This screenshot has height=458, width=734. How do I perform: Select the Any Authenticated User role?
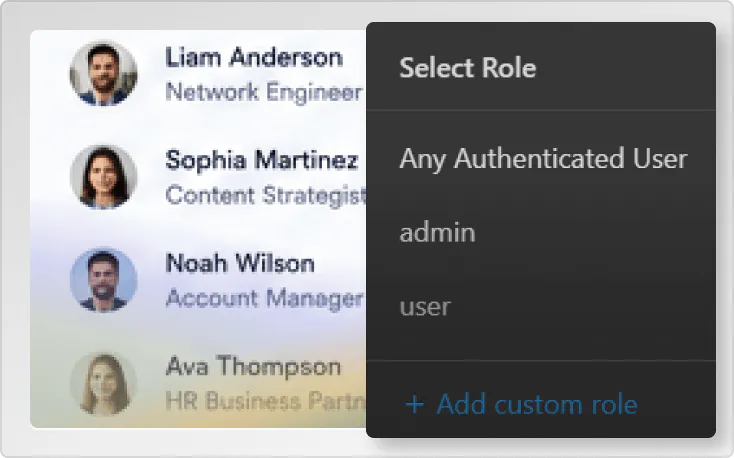(543, 158)
